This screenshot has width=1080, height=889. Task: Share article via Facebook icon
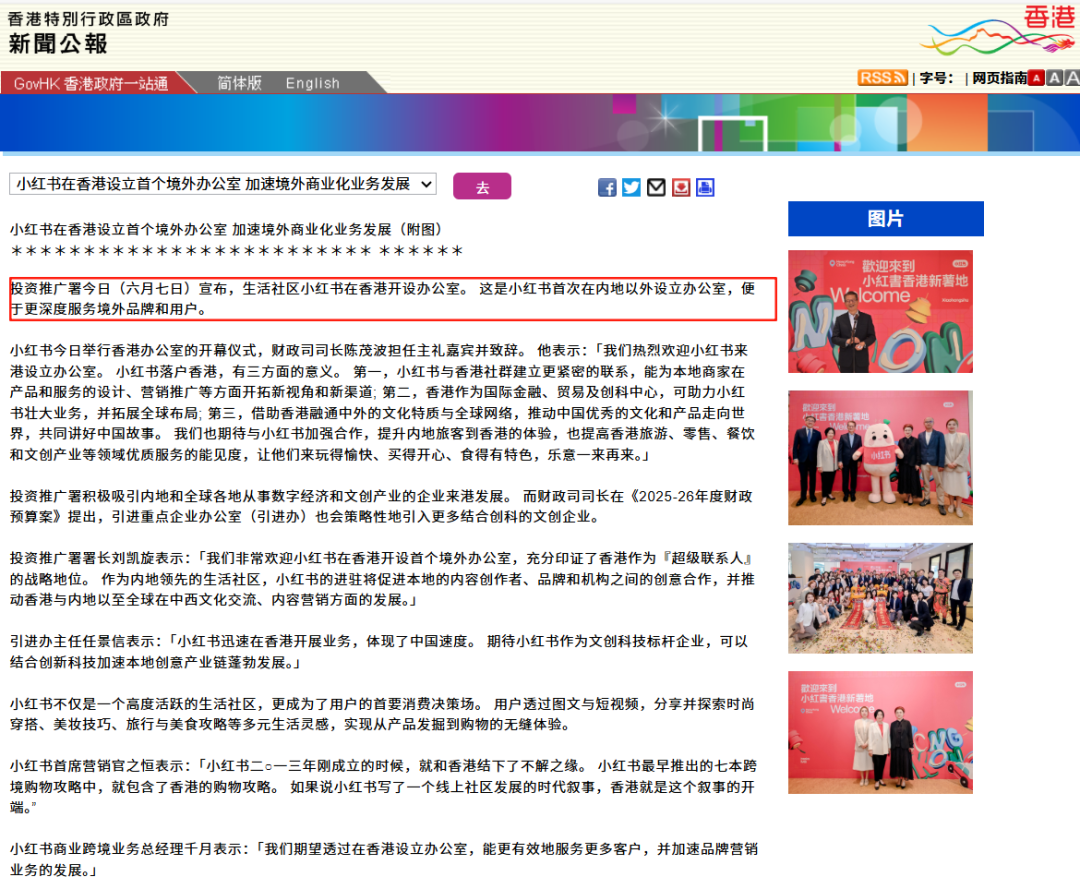(x=607, y=187)
